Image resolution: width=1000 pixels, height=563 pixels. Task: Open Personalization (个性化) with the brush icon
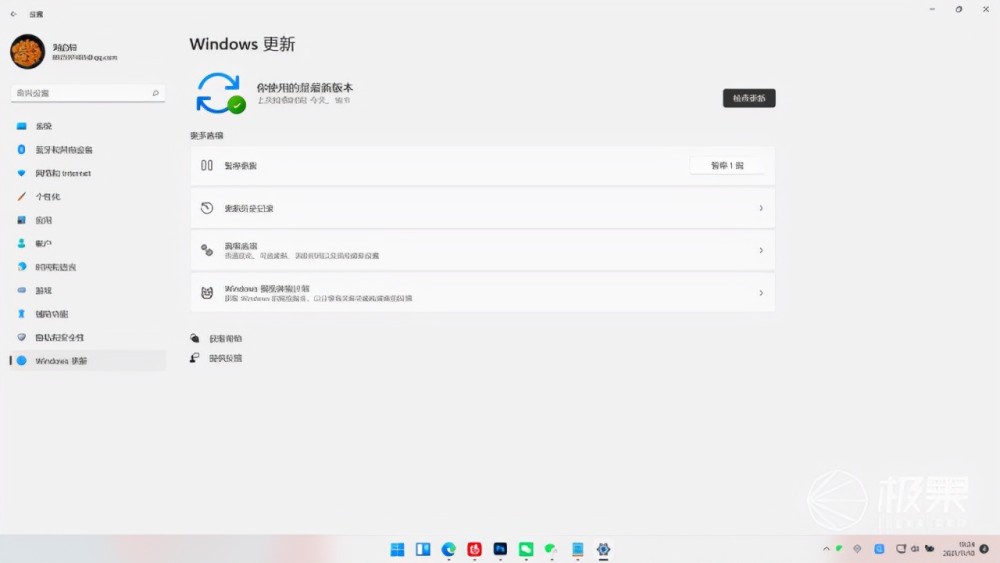(48, 197)
